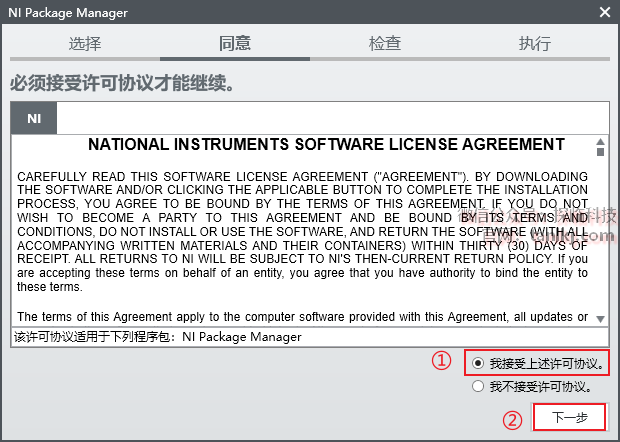Click the 下一步 button
620x442 pixels.
(x=569, y=417)
